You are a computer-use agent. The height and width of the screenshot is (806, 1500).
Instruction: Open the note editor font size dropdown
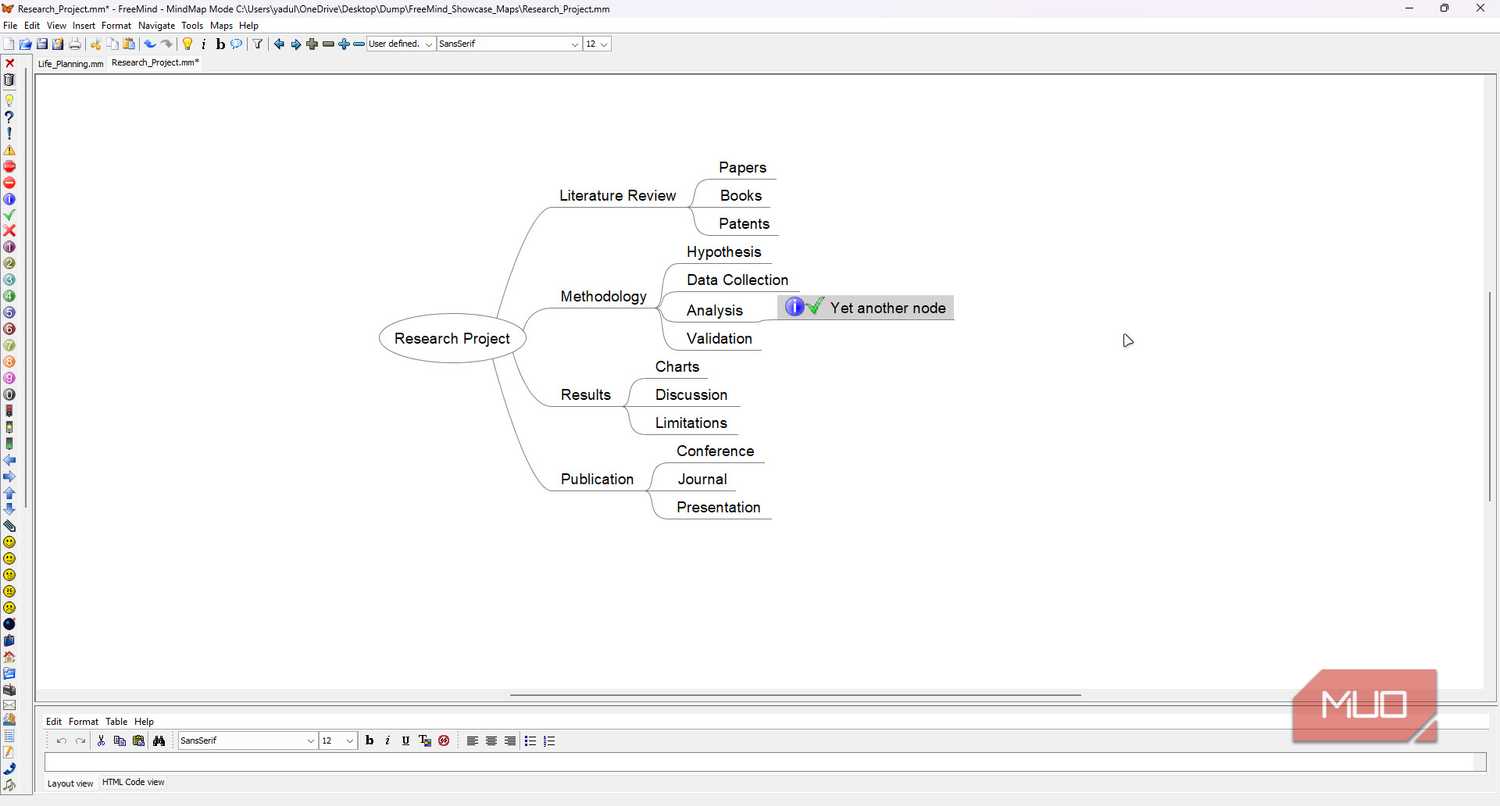[338, 741]
